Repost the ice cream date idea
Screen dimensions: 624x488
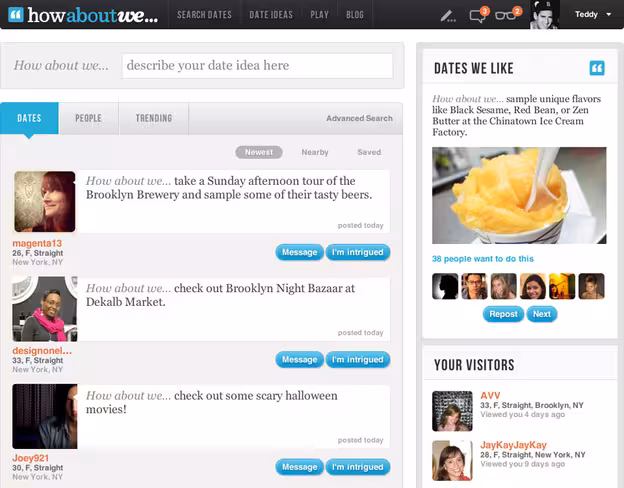[503, 314]
